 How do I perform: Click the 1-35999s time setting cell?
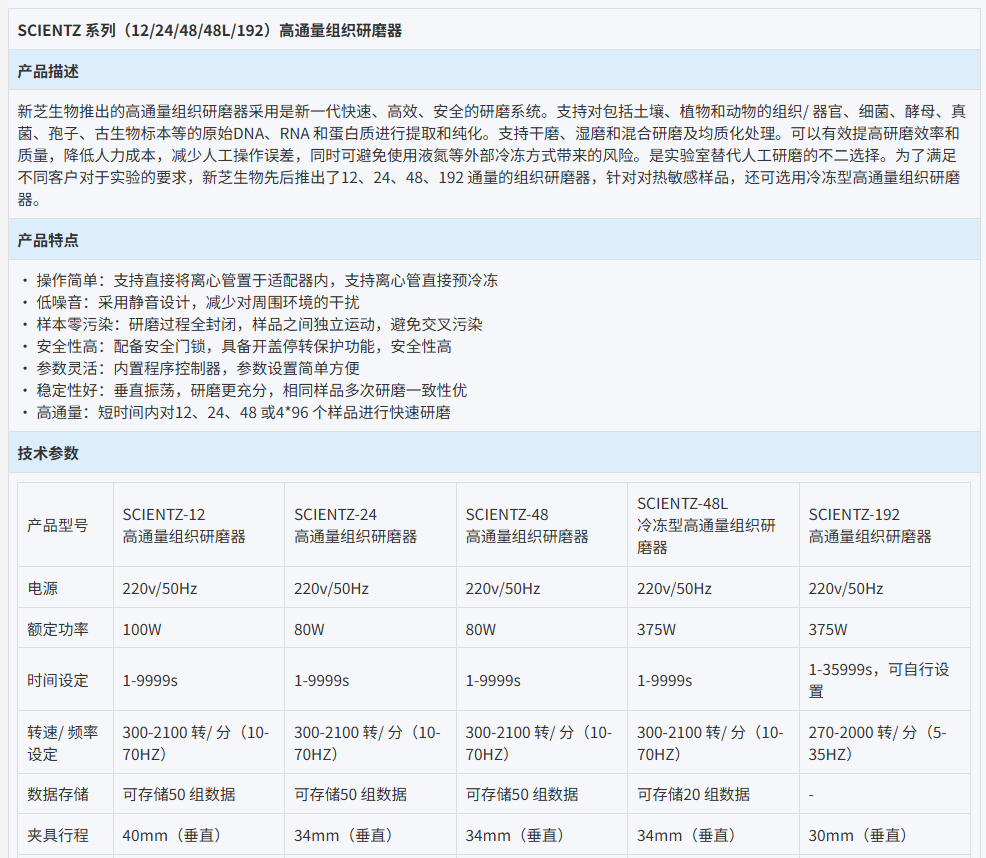pos(878,680)
